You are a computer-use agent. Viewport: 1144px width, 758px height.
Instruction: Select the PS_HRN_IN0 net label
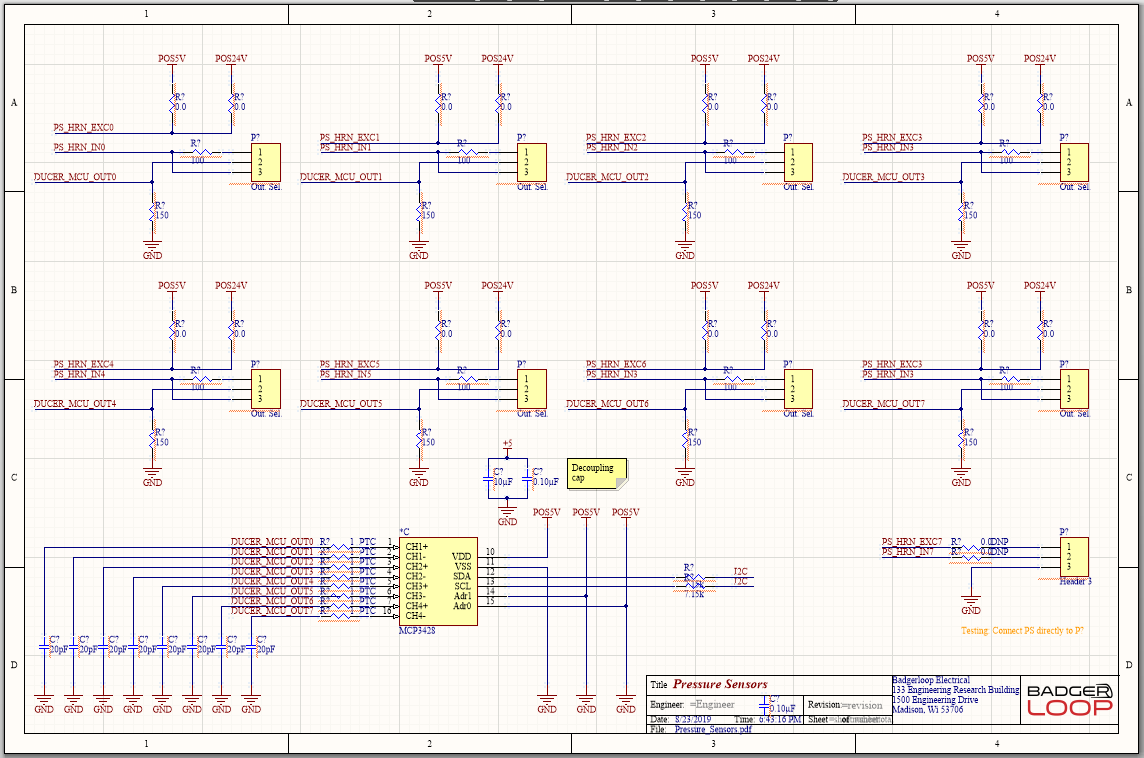(79, 147)
